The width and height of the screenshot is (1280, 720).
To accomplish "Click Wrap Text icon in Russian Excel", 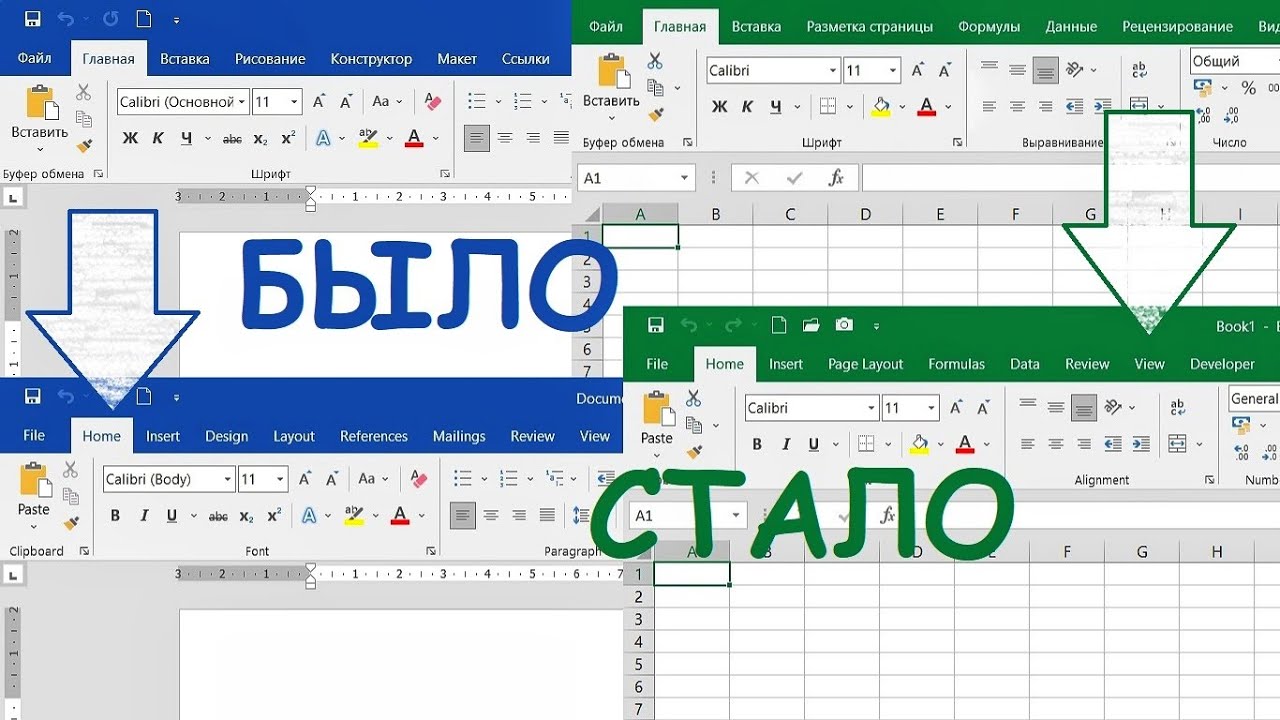I will point(1139,69).
